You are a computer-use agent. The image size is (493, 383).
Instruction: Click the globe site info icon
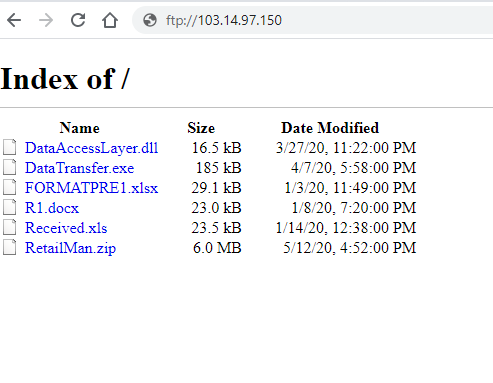tap(150, 20)
